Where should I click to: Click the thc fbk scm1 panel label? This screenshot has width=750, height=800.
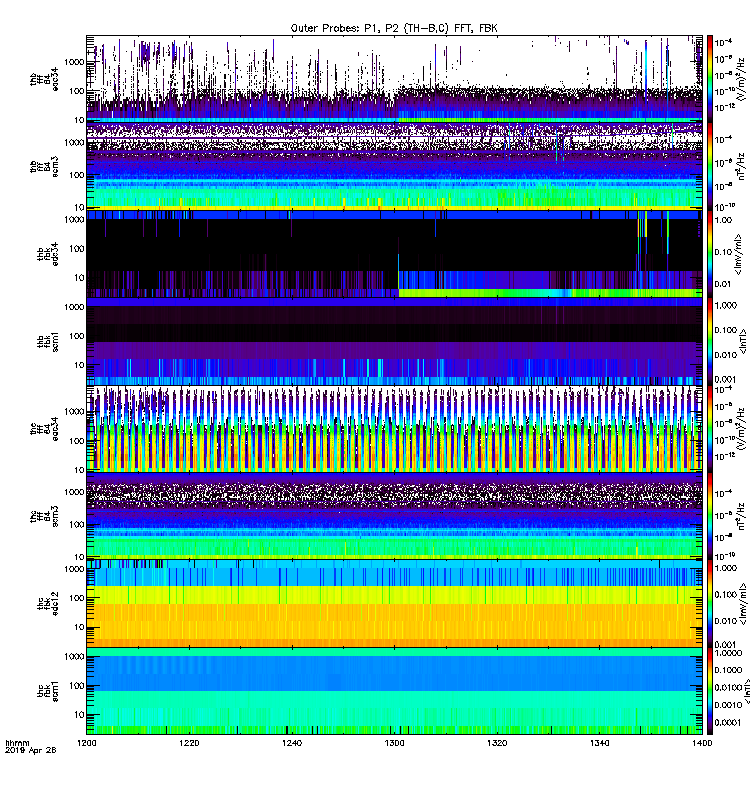click(47, 691)
